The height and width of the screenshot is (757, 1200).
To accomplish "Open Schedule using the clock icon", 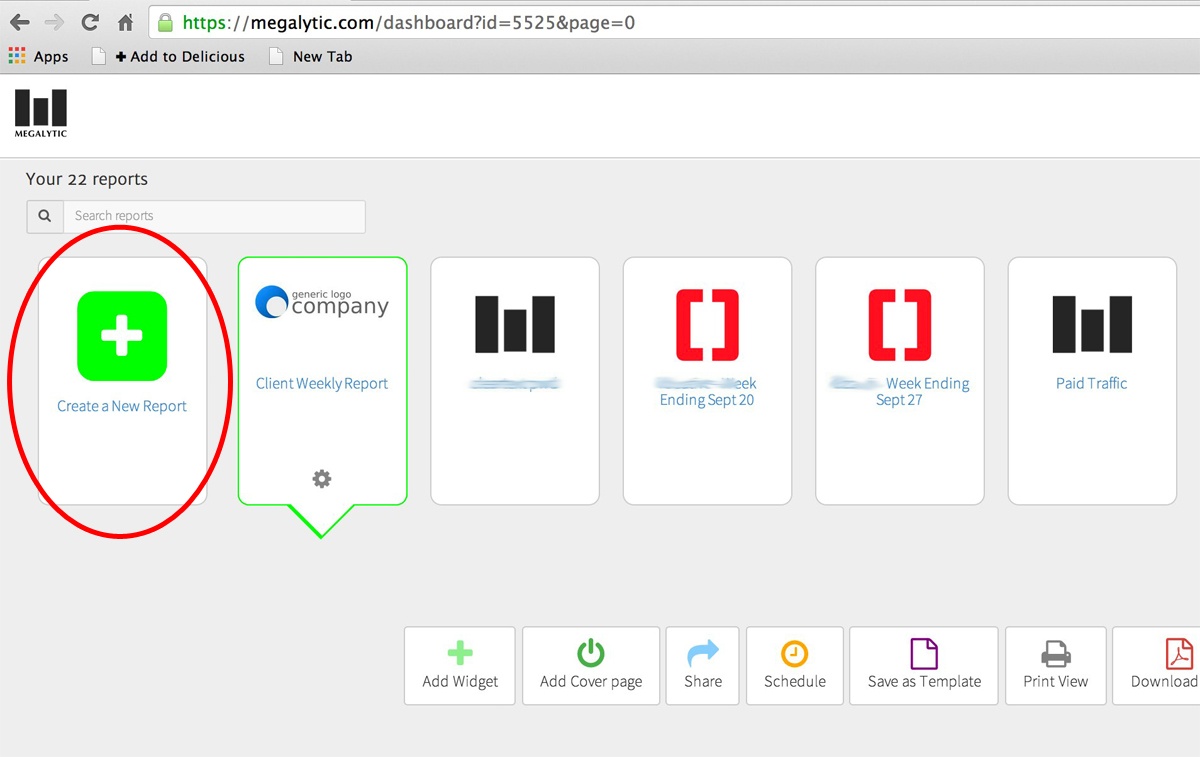I will point(794,652).
